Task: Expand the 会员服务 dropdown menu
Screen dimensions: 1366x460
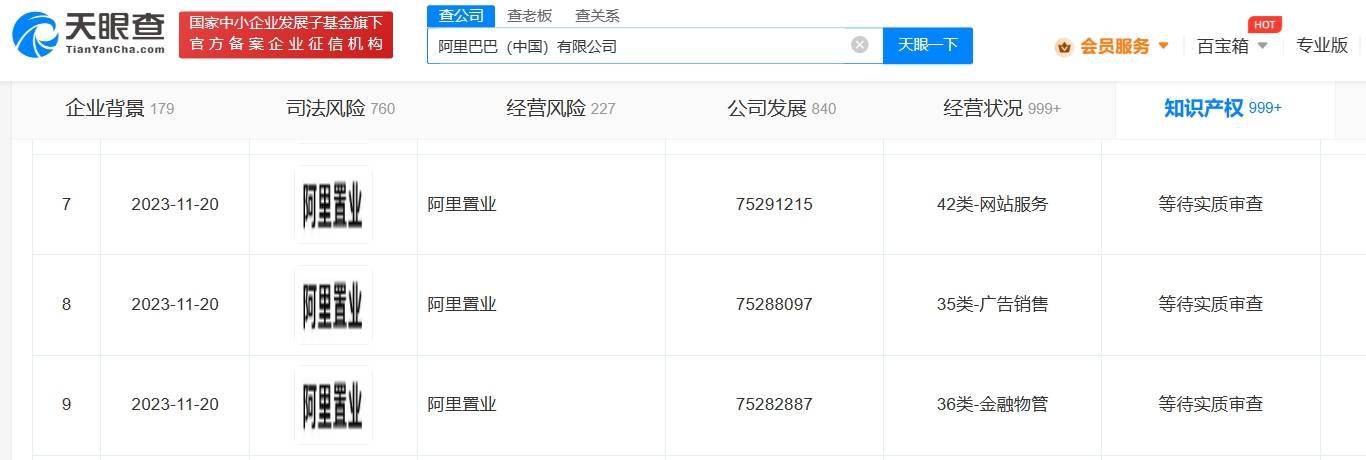Action: pyautogui.click(x=1163, y=46)
